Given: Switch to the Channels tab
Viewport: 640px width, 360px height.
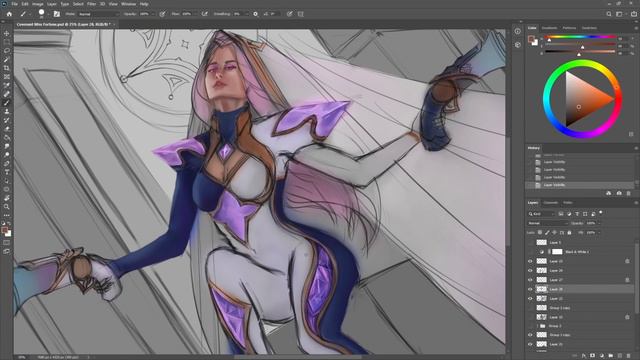Looking at the screenshot, I should tap(550, 202).
